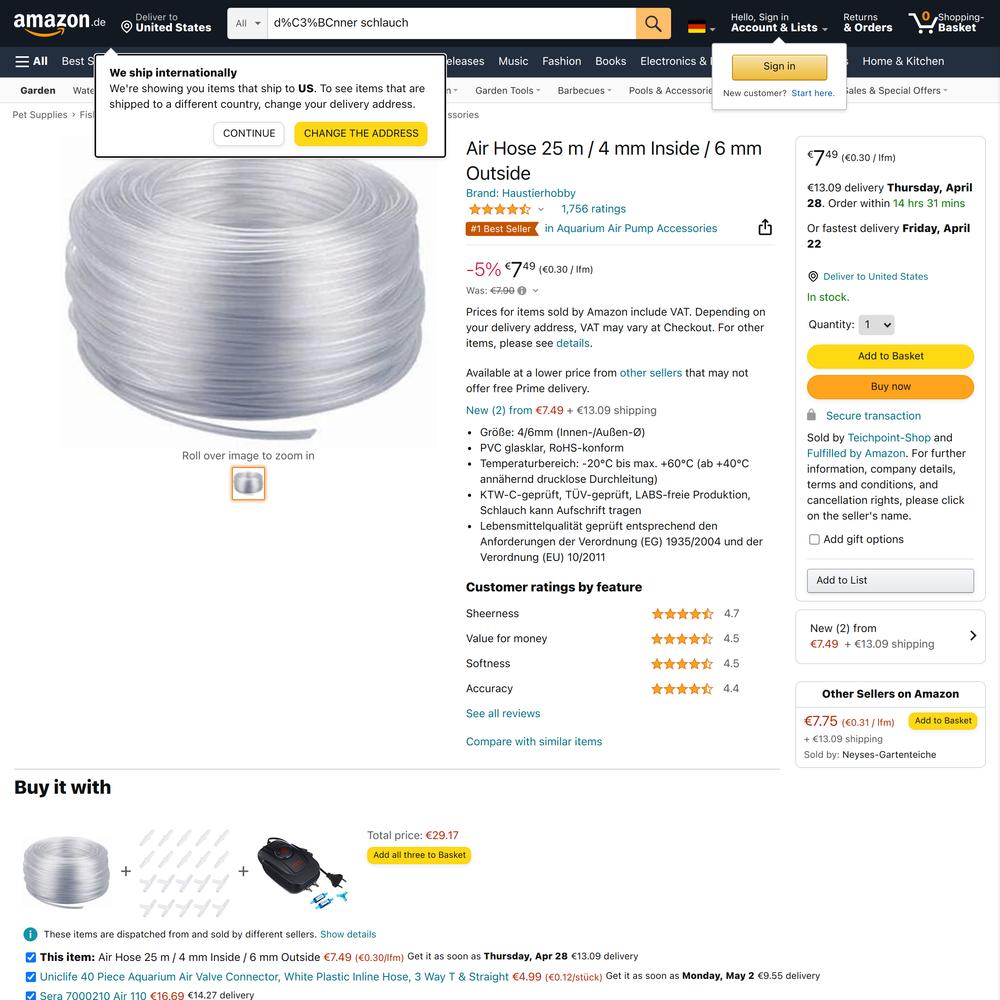Click the Amazon.de logo
This screenshot has height=1000, width=1000.
pyautogui.click(x=59, y=23)
